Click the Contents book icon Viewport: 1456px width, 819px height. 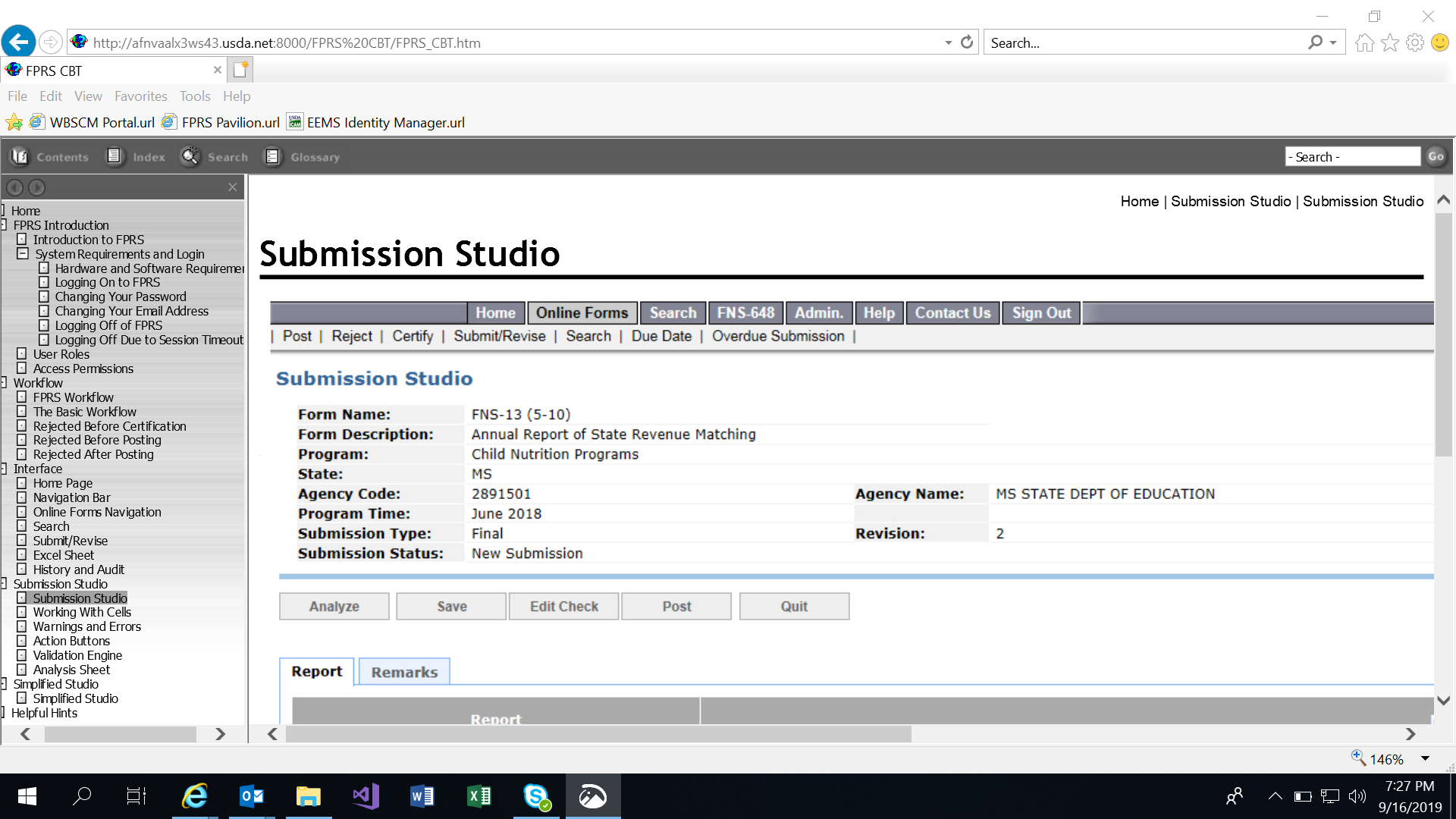click(20, 157)
